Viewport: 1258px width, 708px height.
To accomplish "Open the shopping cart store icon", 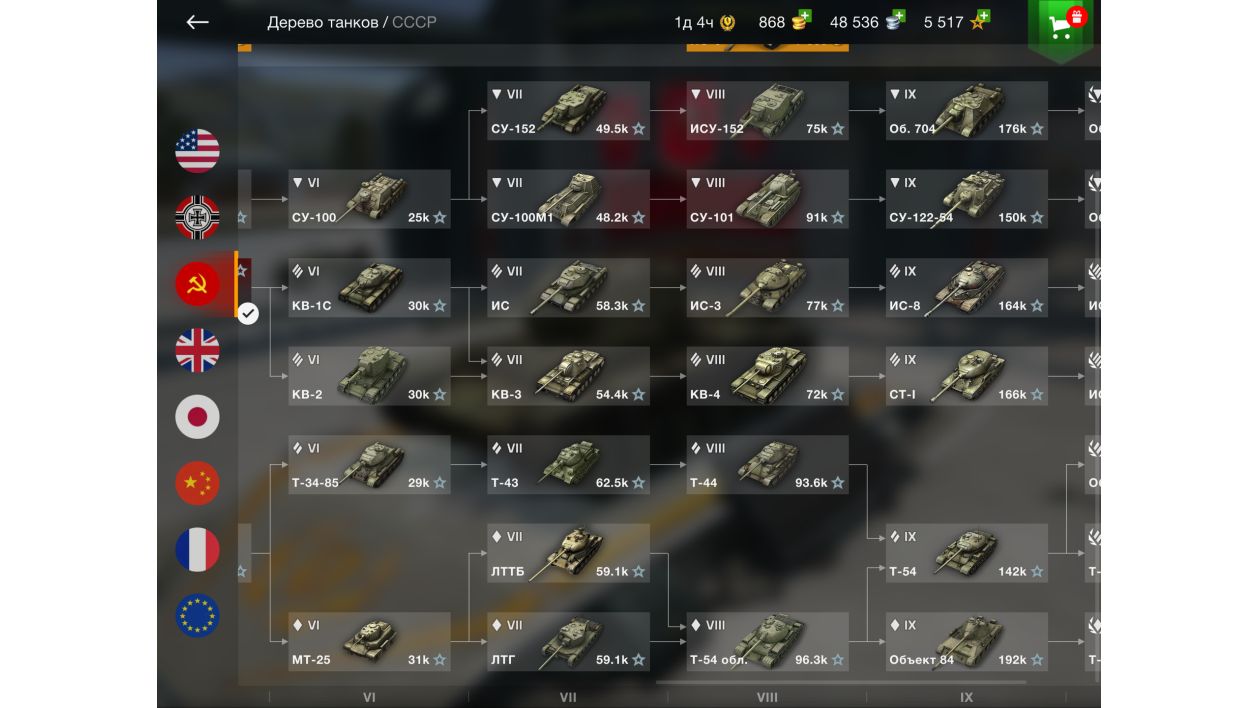I will (x=1061, y=26).
